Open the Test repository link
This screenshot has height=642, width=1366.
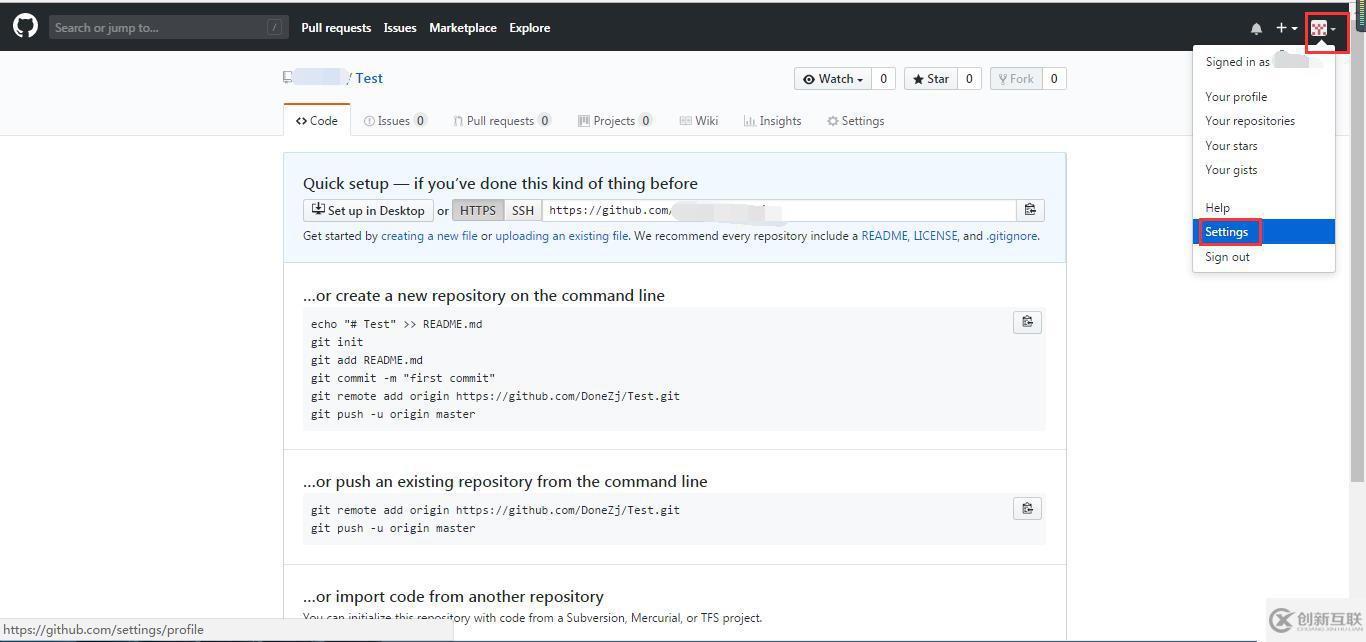[x=369, y=78]
